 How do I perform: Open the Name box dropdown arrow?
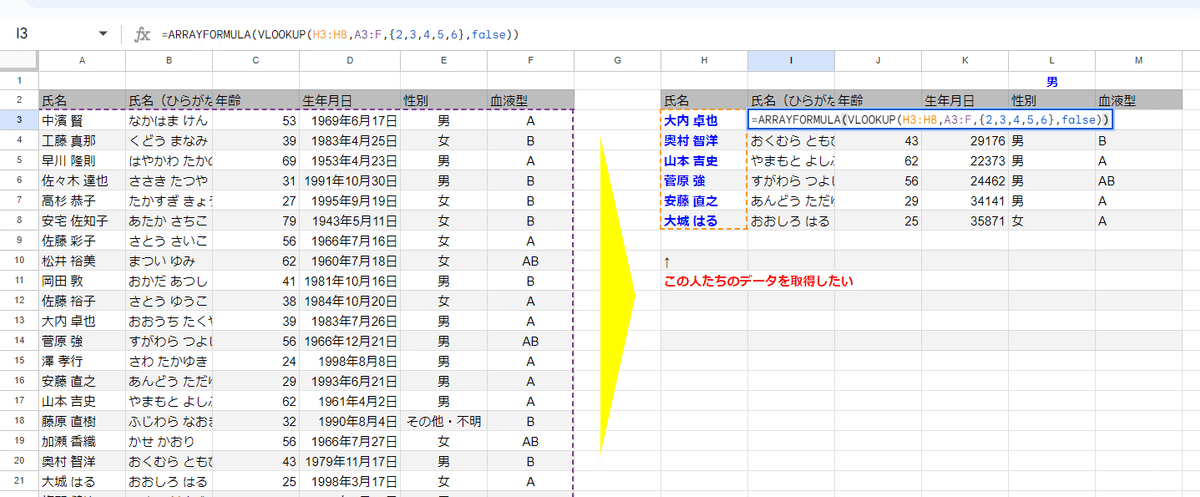point(104,34)
